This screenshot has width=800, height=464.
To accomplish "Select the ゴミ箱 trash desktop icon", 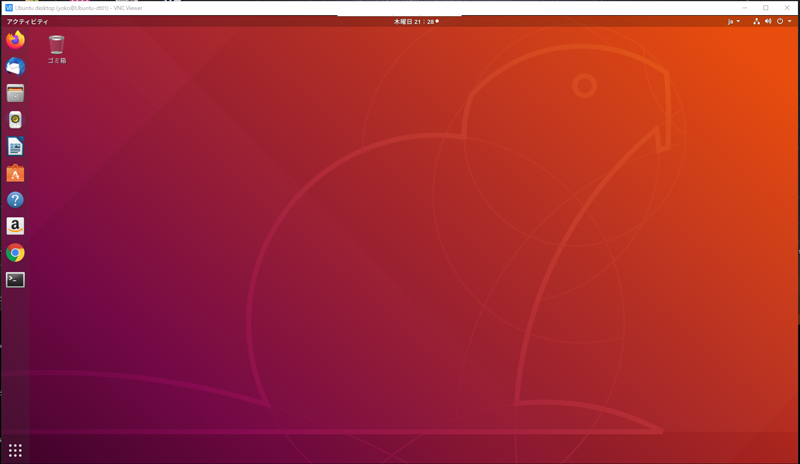I will [57, 50].
